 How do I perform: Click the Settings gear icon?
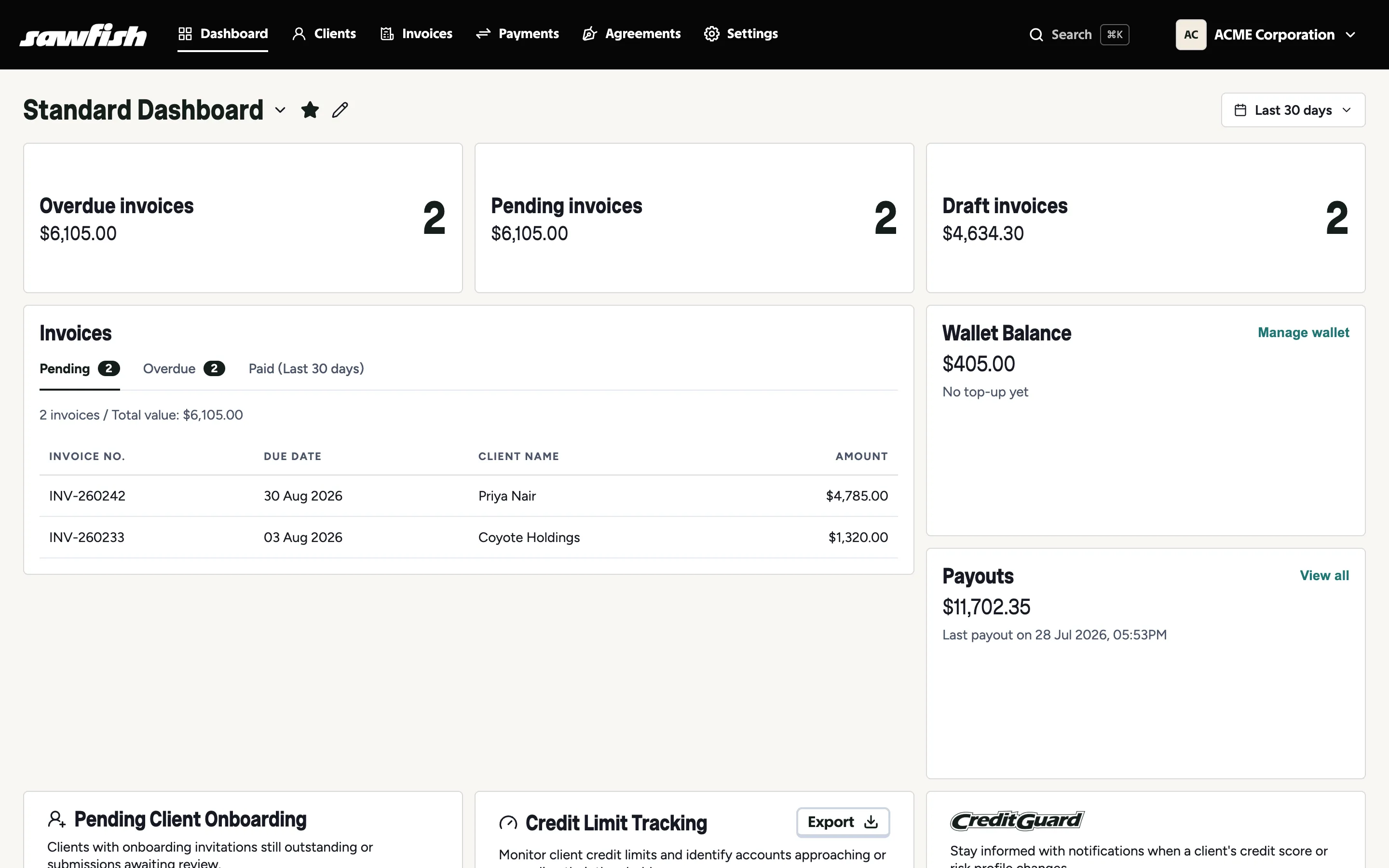712,34
